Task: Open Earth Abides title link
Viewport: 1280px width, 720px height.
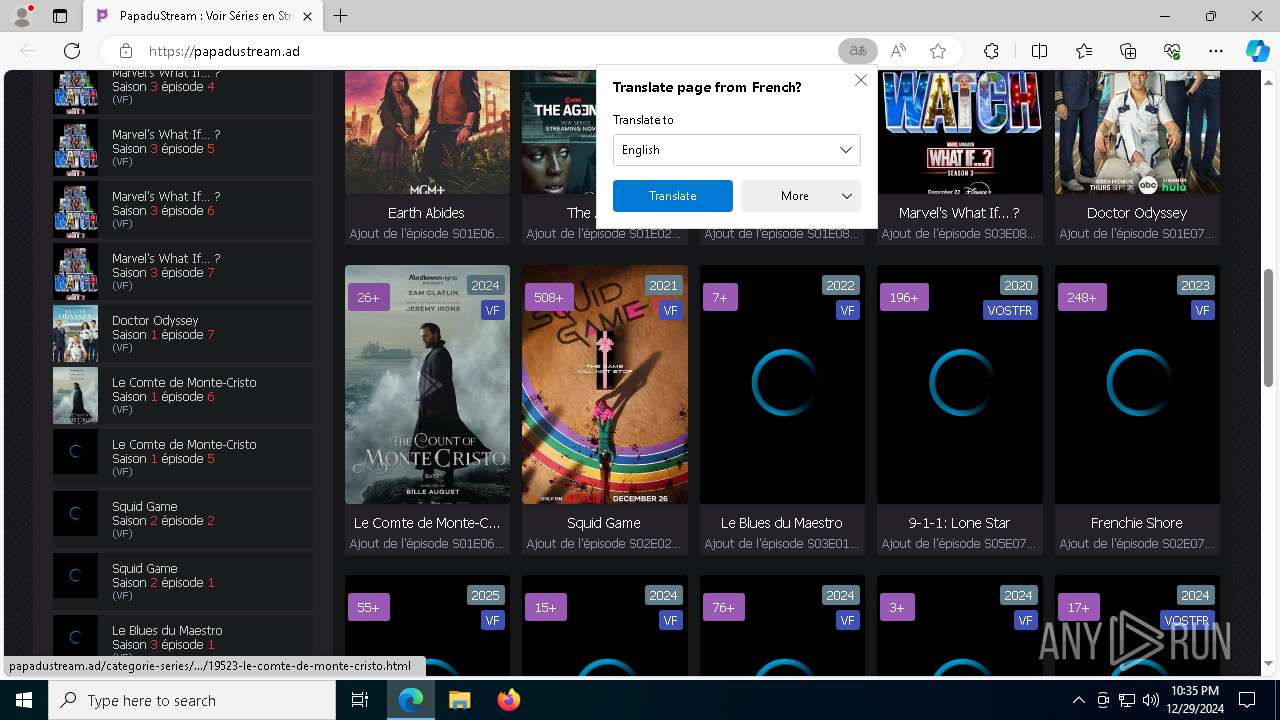Action: [x=426, y=213]
